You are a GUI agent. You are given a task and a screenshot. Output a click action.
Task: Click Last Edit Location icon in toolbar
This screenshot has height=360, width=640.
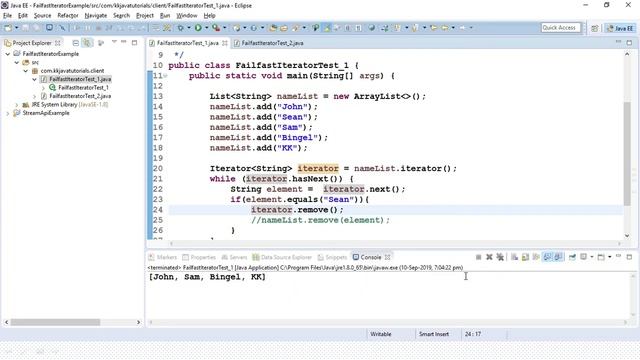point(433,28)
